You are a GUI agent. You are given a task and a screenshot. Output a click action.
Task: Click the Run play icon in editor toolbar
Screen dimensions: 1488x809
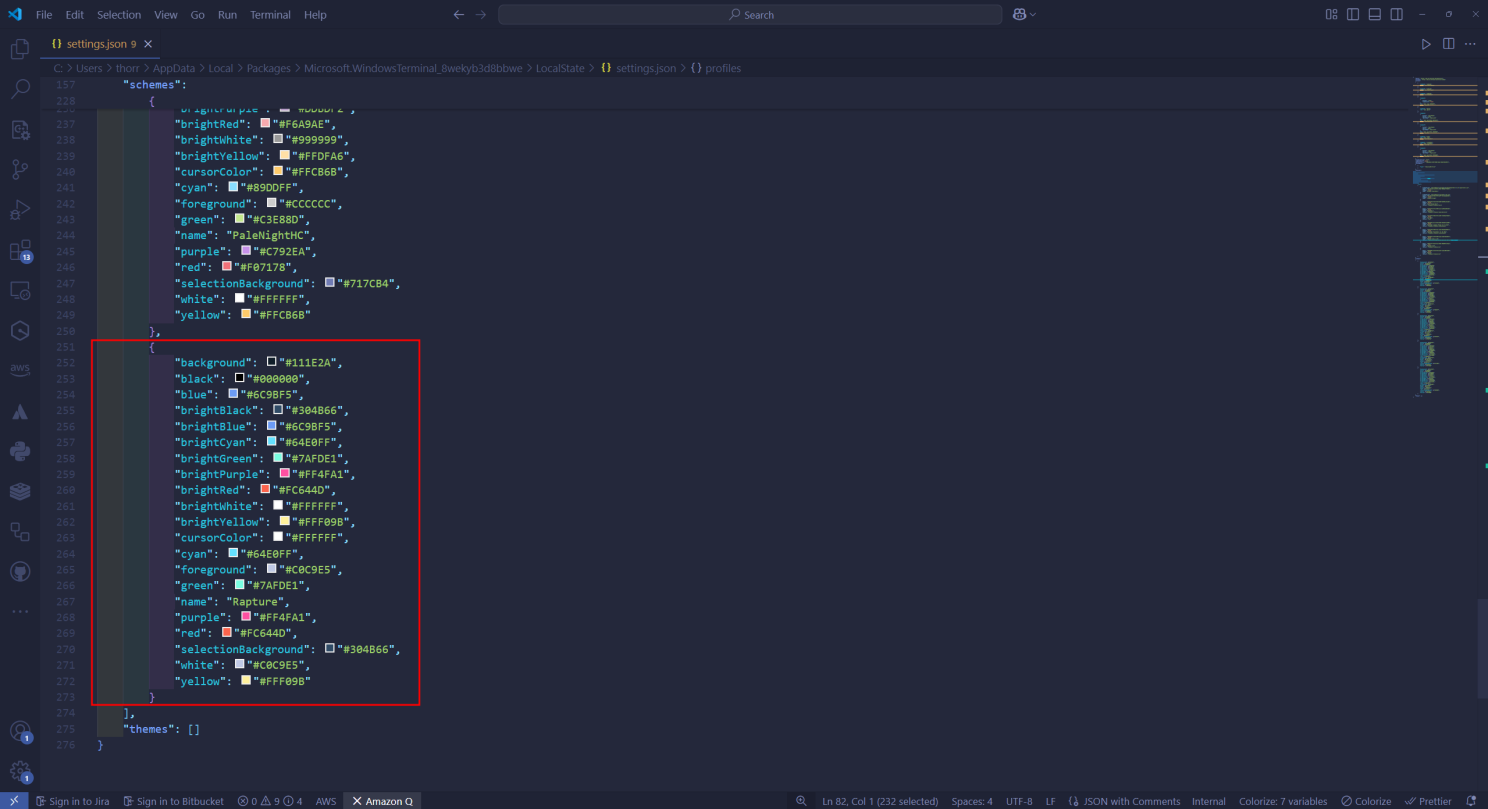point(1427,44)
